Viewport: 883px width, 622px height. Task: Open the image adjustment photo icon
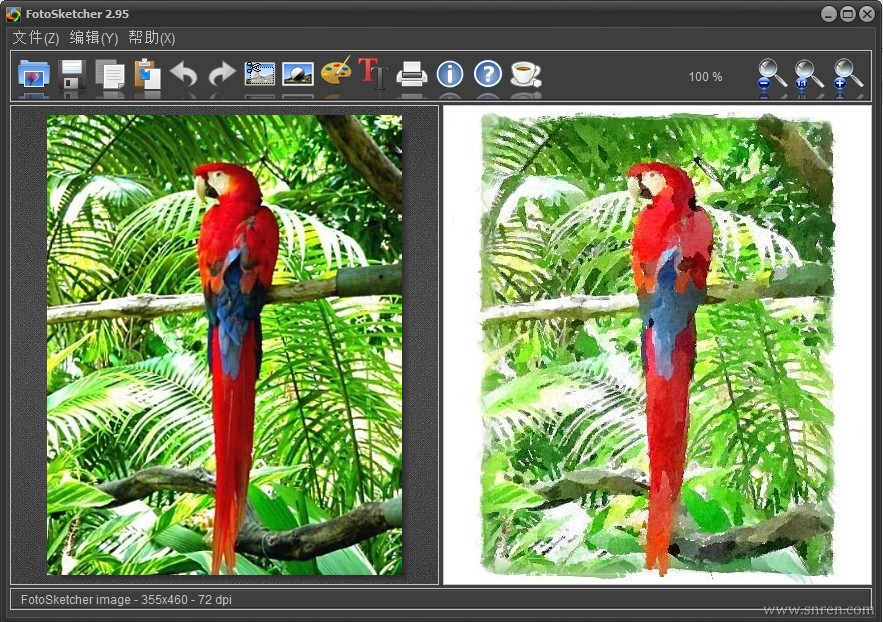pos(297,73)
